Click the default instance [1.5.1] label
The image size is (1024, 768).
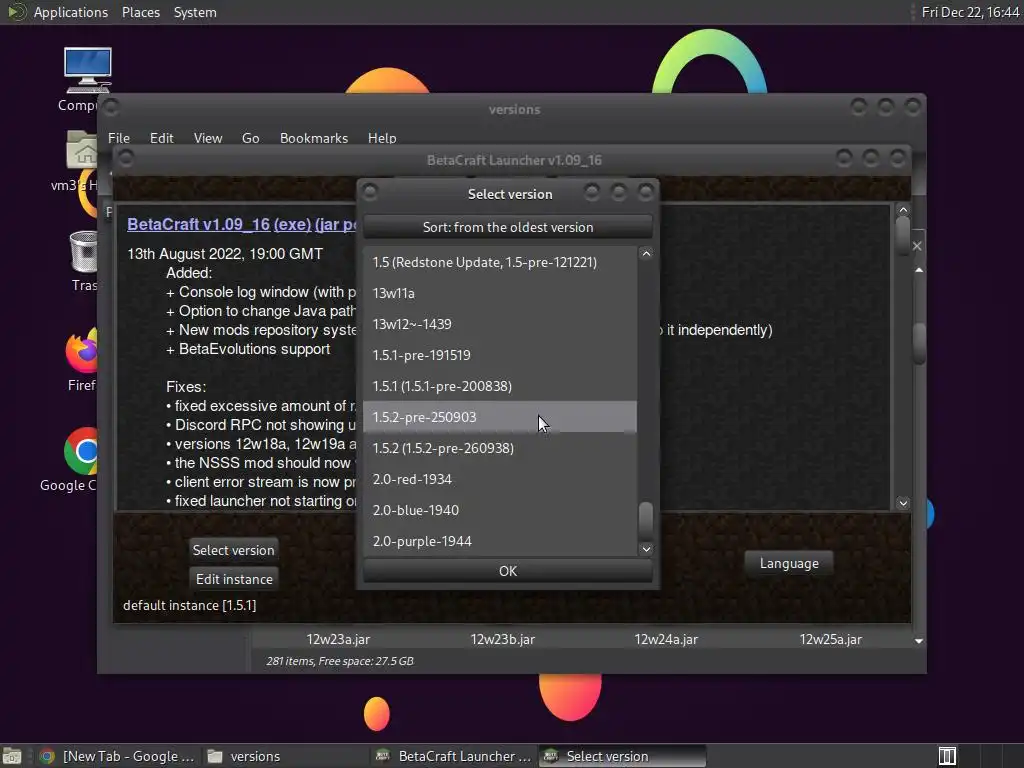[x=189, y=605]
